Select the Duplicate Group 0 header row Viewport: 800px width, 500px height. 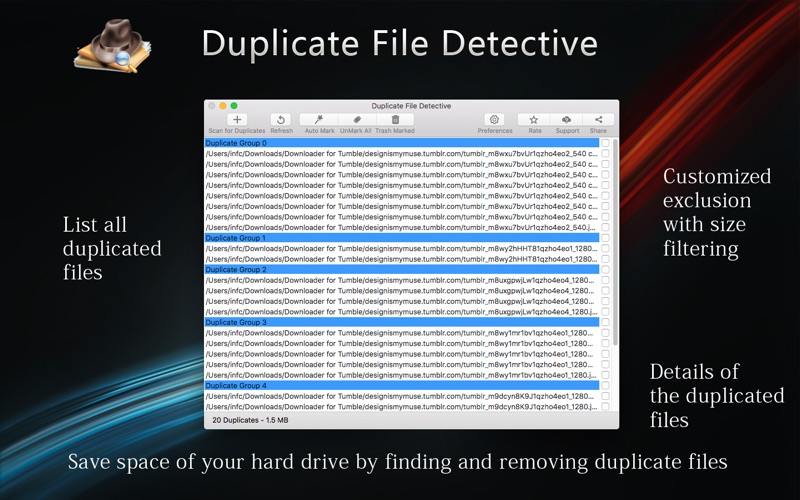(402, 143)
